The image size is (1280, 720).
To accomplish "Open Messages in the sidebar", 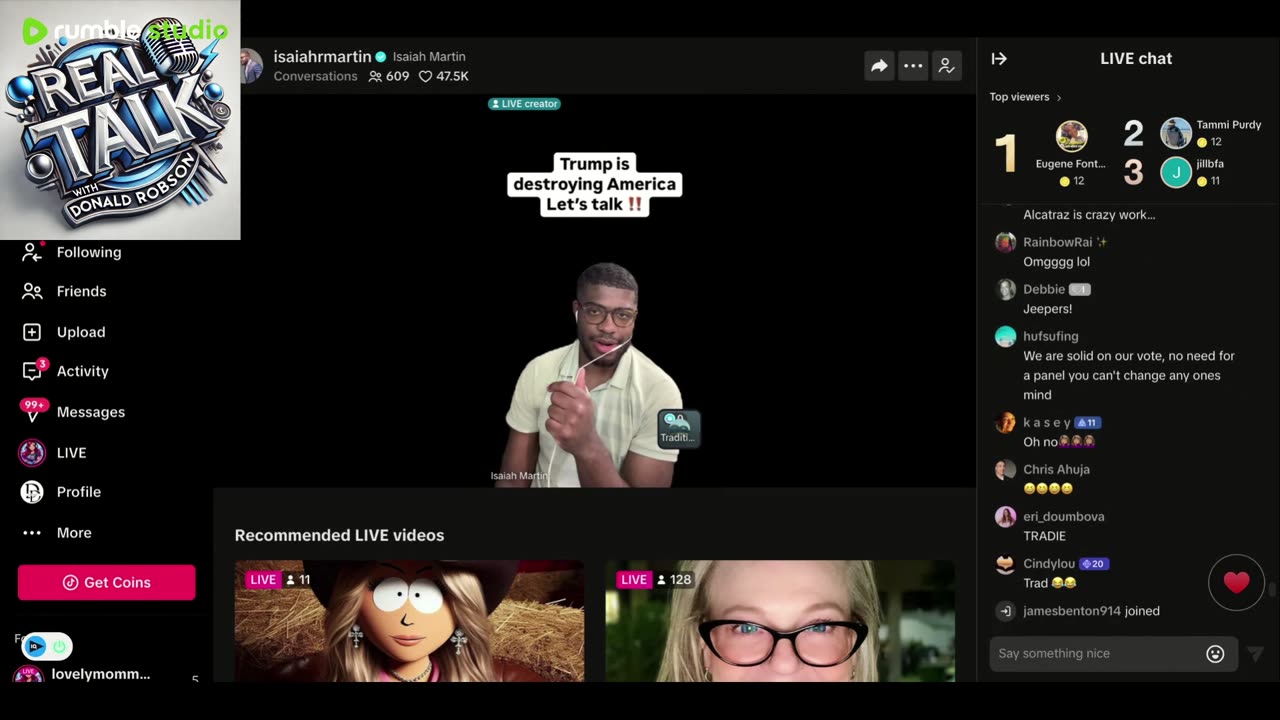I will (x=73, y=412).
